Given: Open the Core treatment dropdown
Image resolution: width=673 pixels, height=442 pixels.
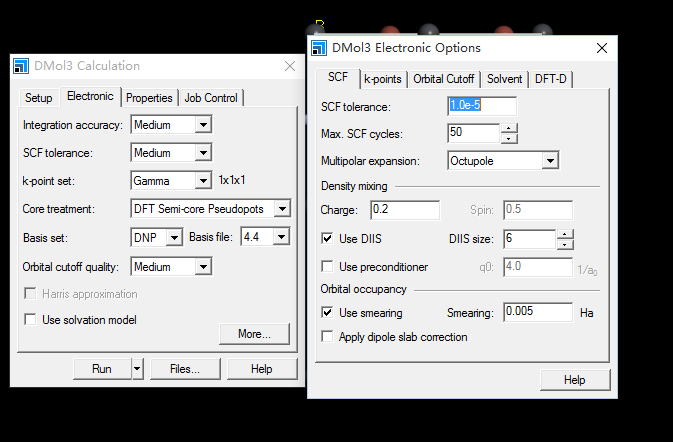Looking at the screenshot, I should 282,209.
